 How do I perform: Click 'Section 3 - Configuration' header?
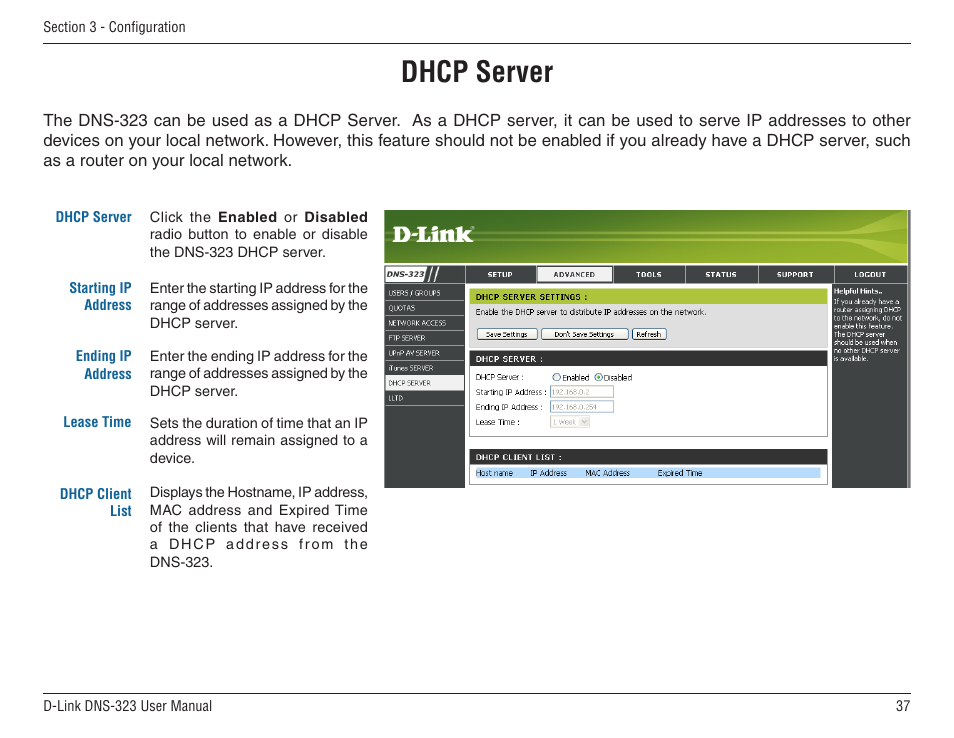click(x=114, y=27)
